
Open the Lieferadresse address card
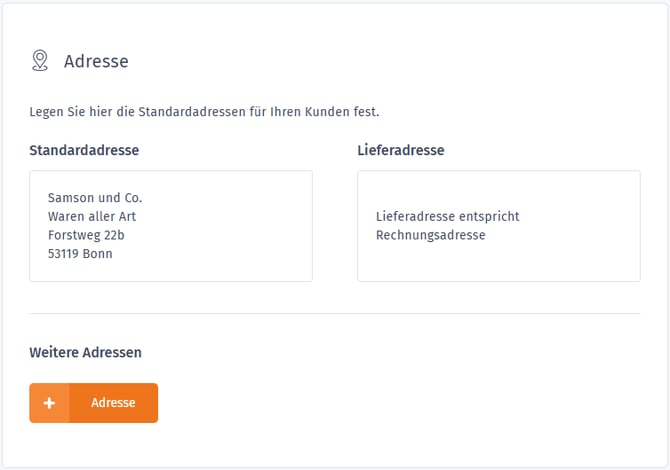point(498,226)
